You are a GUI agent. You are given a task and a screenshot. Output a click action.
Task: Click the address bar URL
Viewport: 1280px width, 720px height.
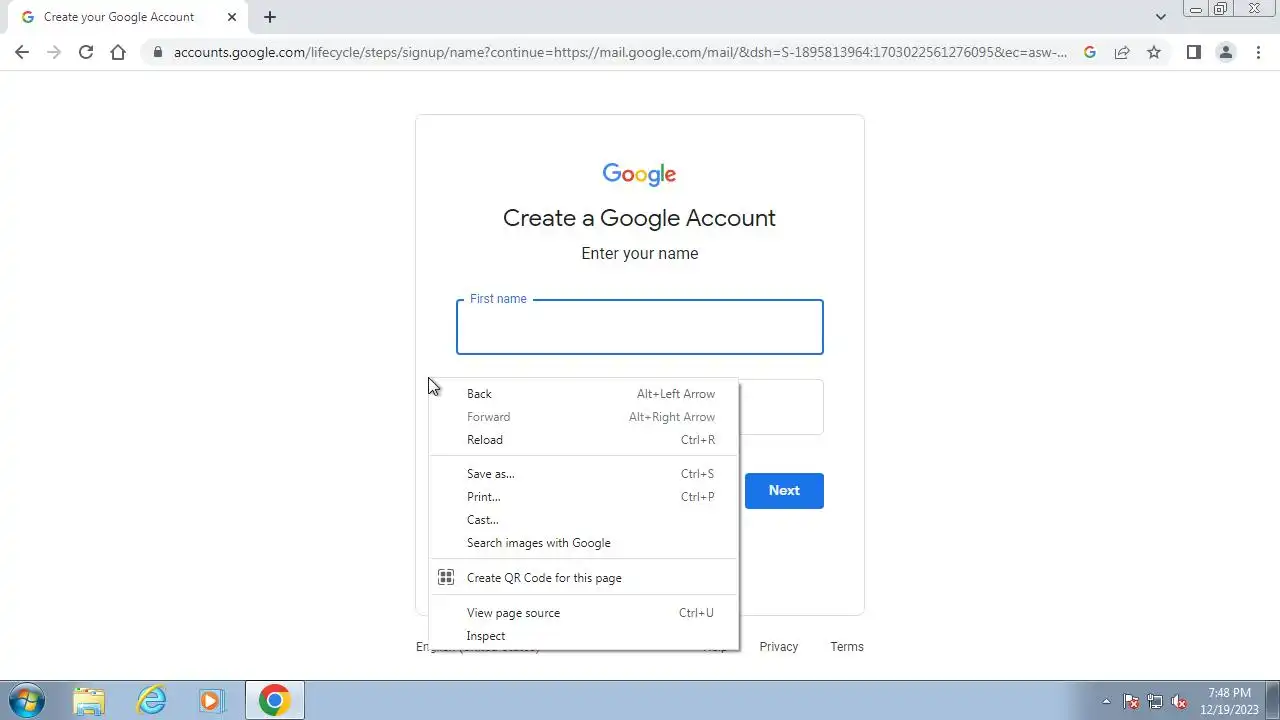coord(620,52)
